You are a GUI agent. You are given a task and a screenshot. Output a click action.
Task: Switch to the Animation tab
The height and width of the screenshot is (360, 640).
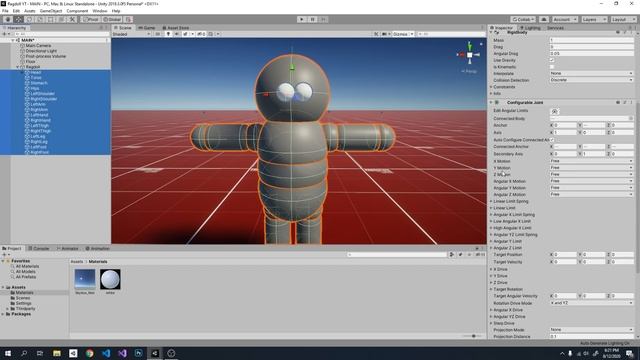tap(97, 248)
